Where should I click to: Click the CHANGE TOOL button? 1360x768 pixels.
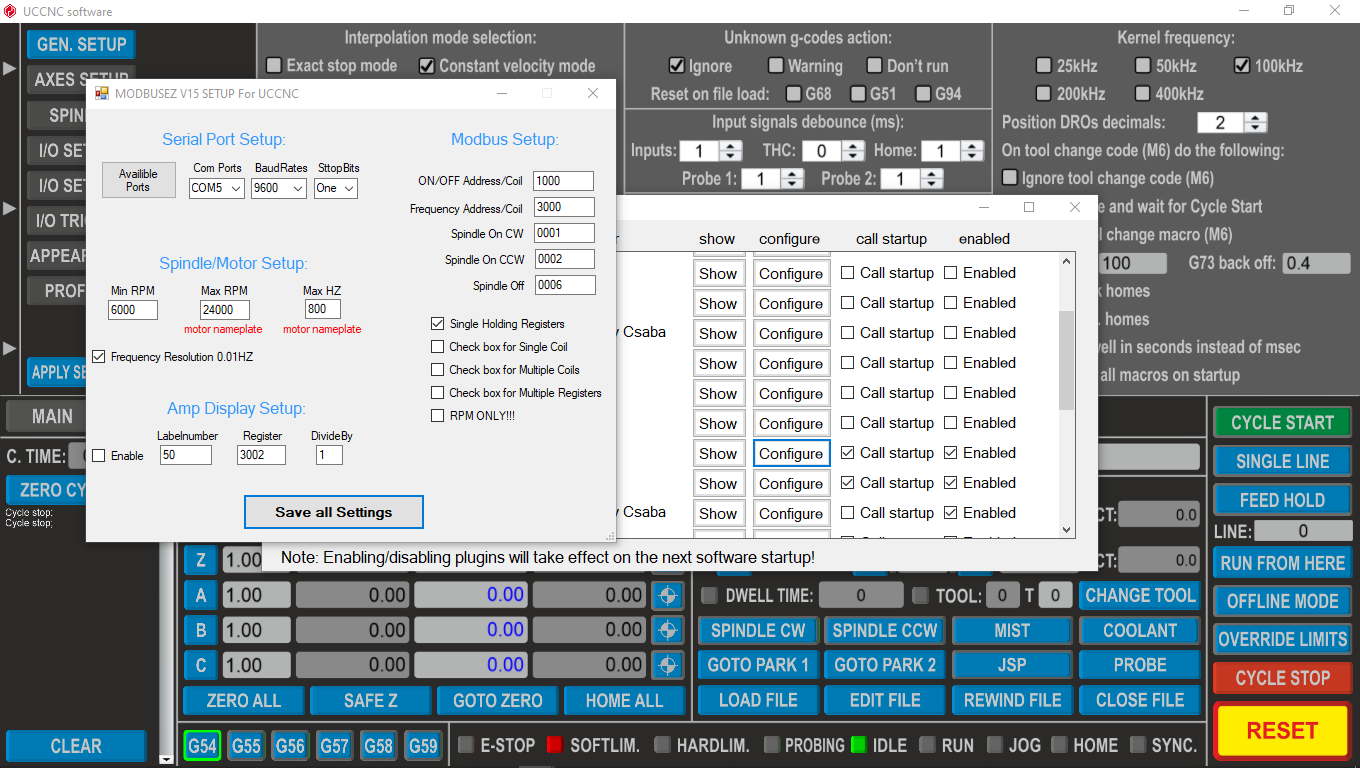point(1140,596)
